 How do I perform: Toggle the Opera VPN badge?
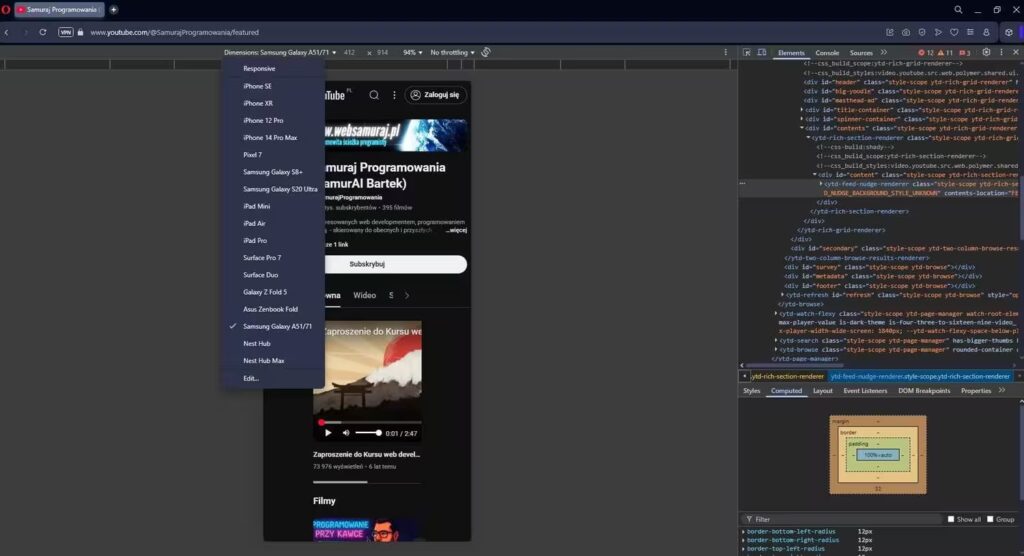point(66,32)
